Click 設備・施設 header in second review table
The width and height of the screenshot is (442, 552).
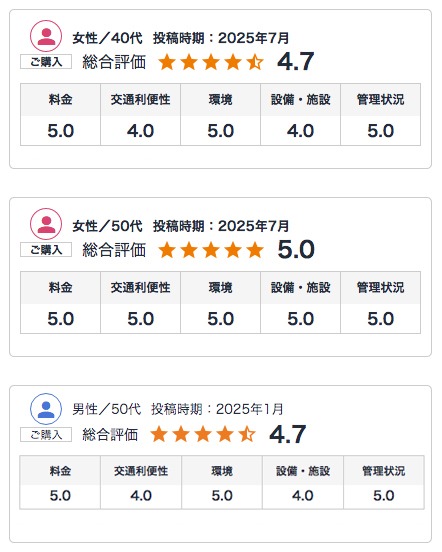(301, 288)
